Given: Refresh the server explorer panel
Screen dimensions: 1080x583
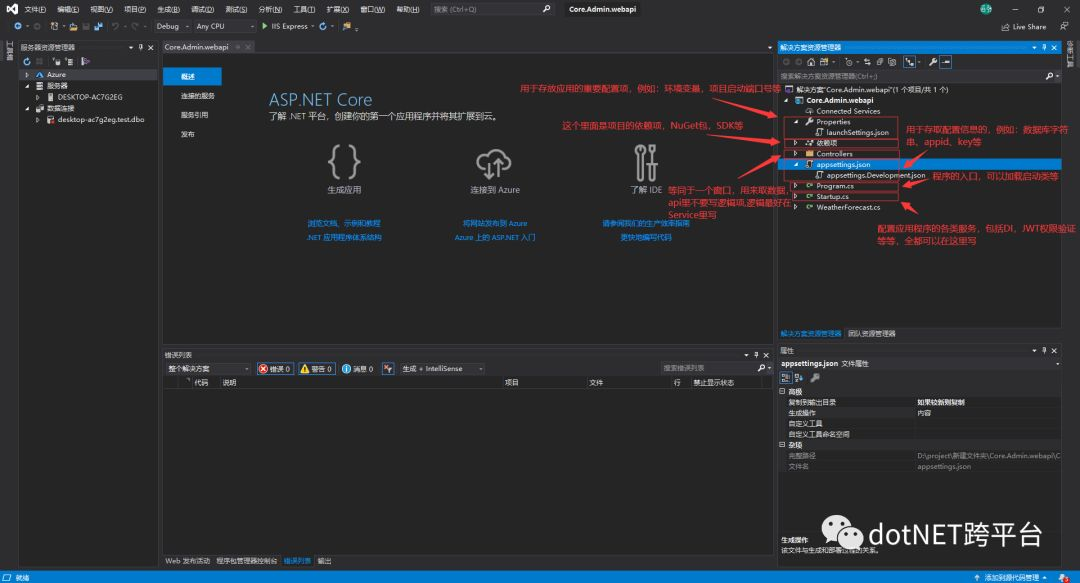Looking at the screenshot, I should coord(27,61).
